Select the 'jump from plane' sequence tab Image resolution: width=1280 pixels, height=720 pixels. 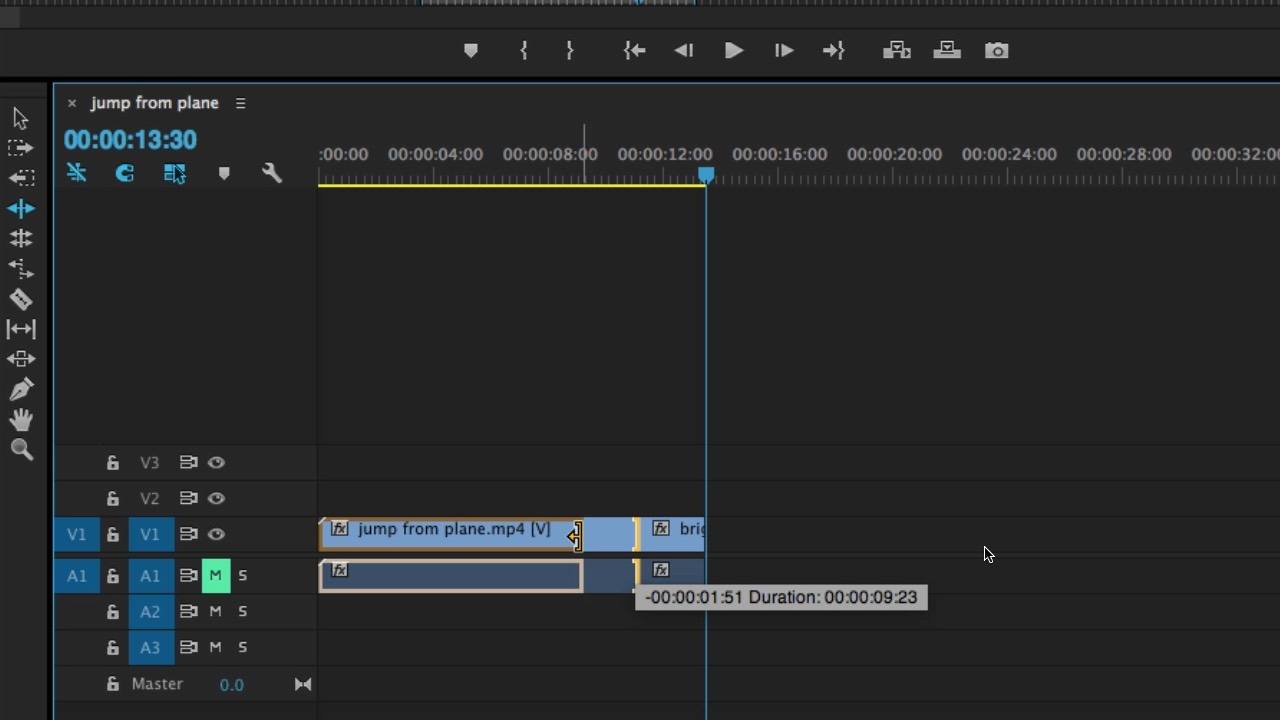155,103
